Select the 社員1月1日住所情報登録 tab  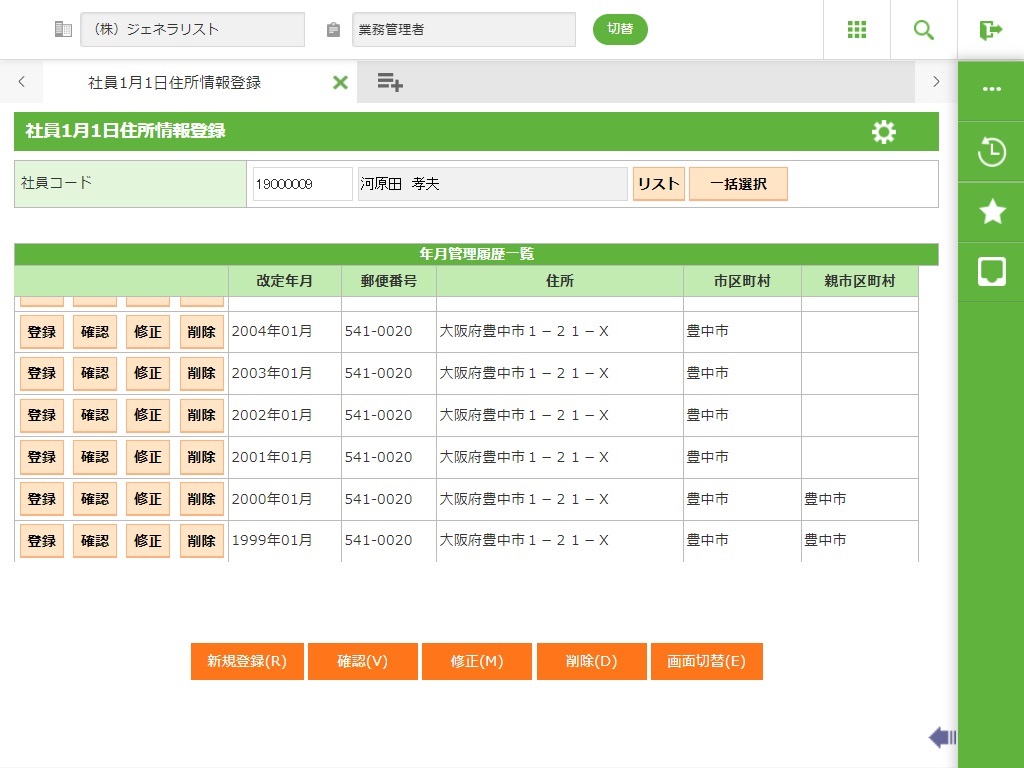(175, 83)
